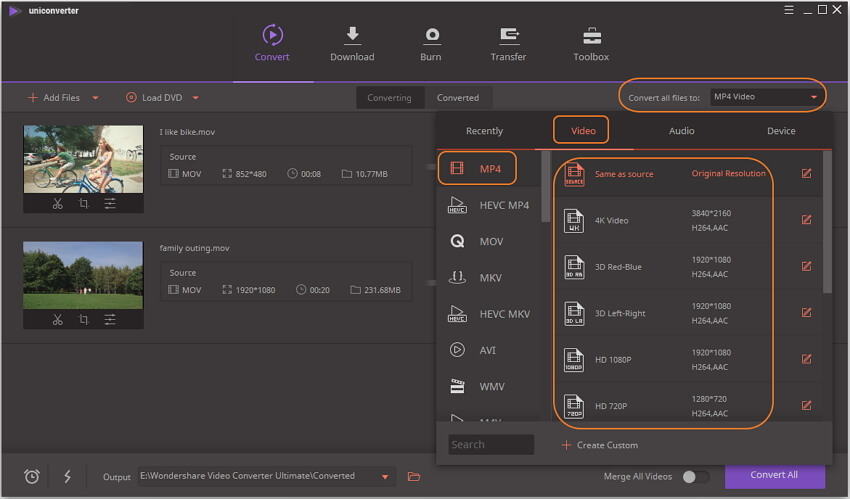The height and width of the screenshot is (499, 850).
Task: Open the schedule alarm clock icon
Action: [x=32, y=476]
